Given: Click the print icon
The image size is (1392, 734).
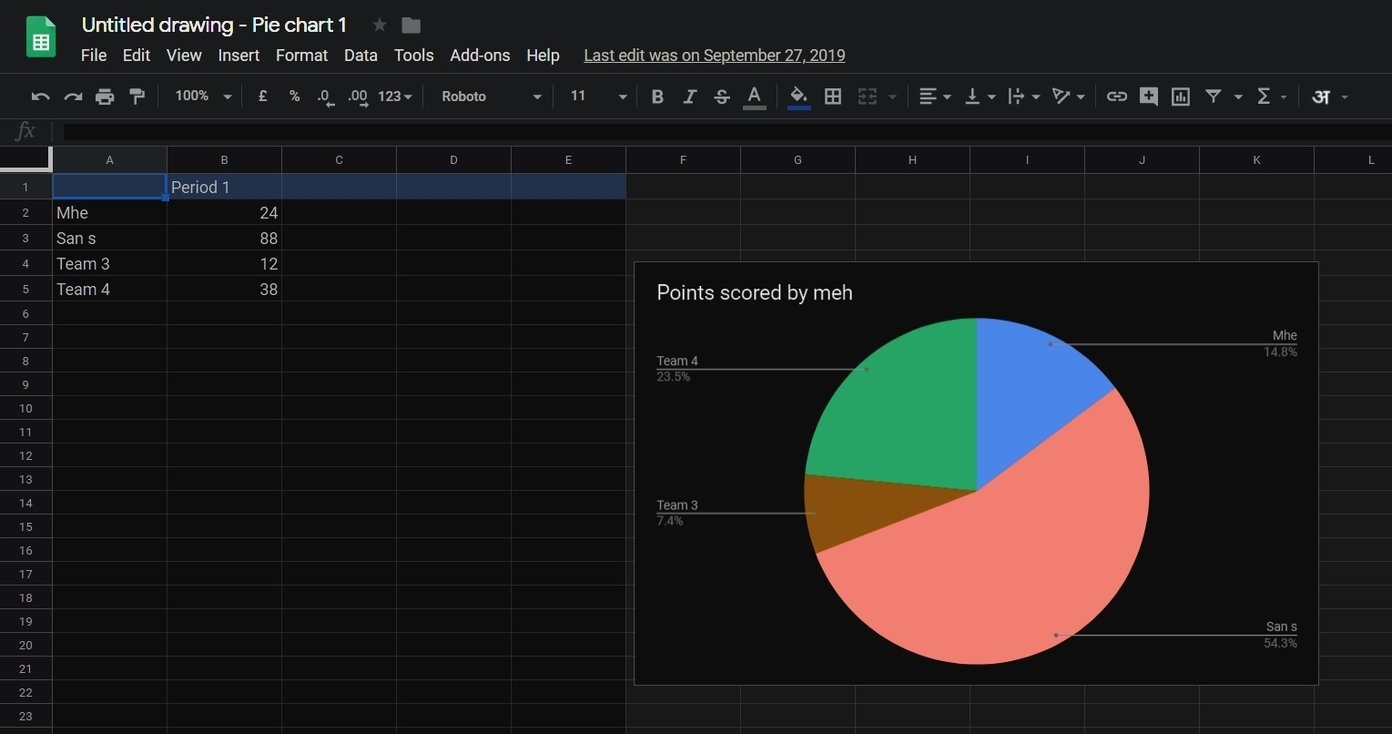Looking at the screenshot, I should [105, 97].
